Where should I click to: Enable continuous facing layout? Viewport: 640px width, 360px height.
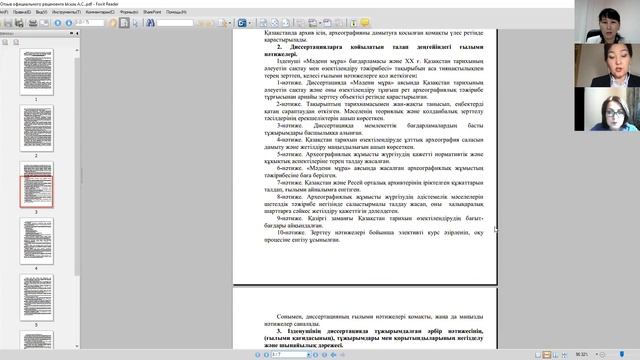coord(564,355)
